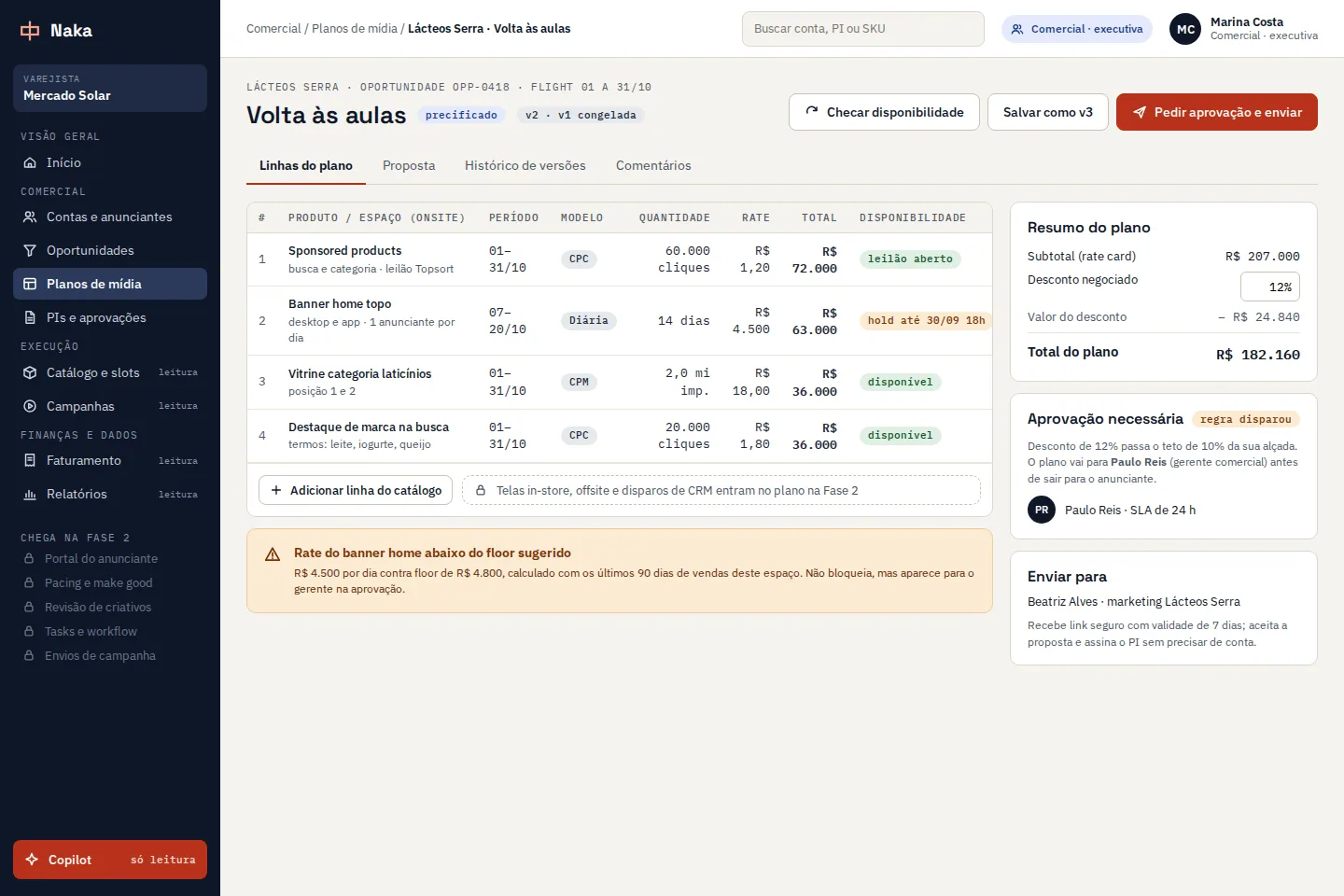Screen dimensions: 1344x896
Task: Click the cube icon for Catálogo e slots
Action: pyautogui.click(x=30, y=372)
